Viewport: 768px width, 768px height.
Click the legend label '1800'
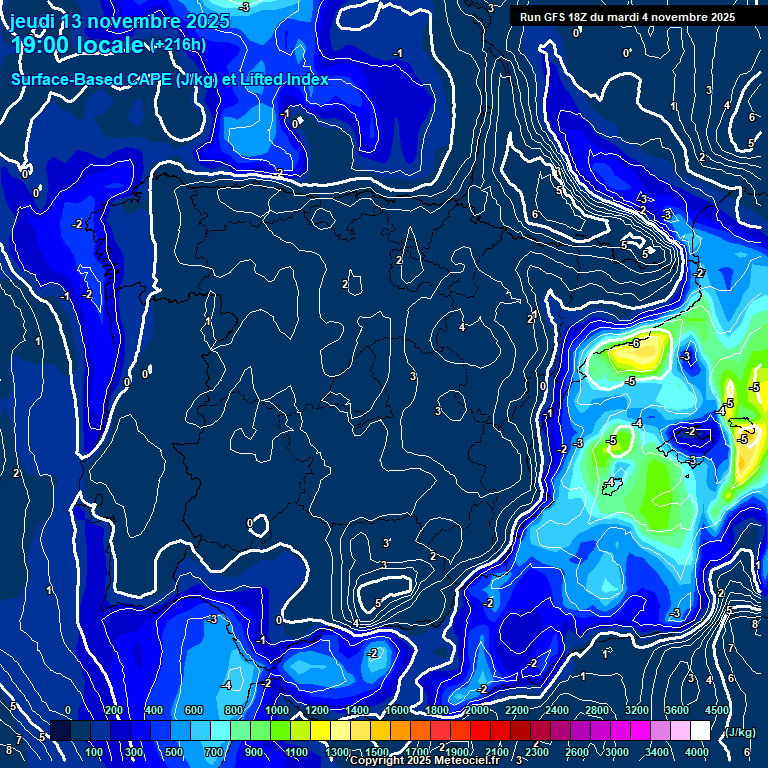[437, 710]
